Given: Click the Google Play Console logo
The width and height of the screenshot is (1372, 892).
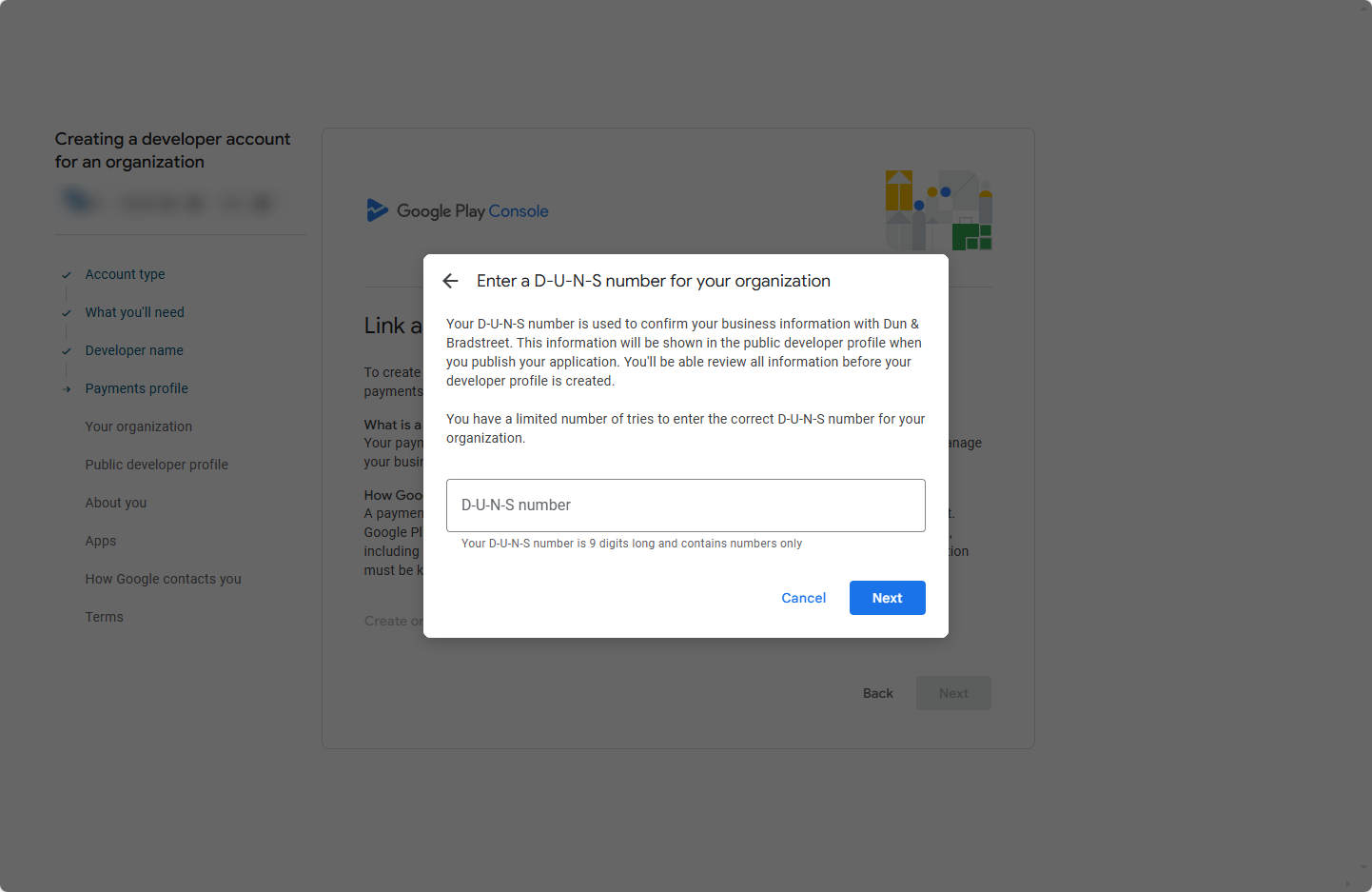Looking at the screenshot, I should tap(458, 210).
